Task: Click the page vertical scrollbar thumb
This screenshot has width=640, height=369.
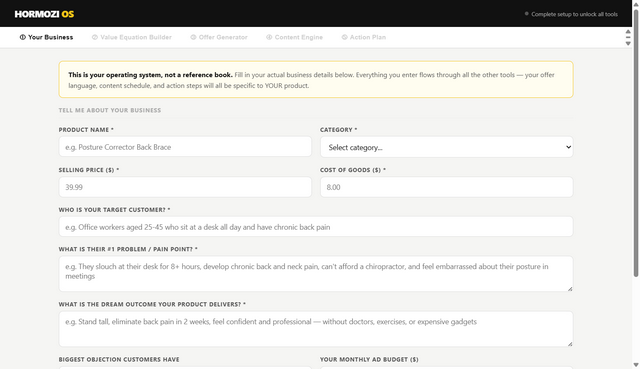Action: tap(636, 143)
